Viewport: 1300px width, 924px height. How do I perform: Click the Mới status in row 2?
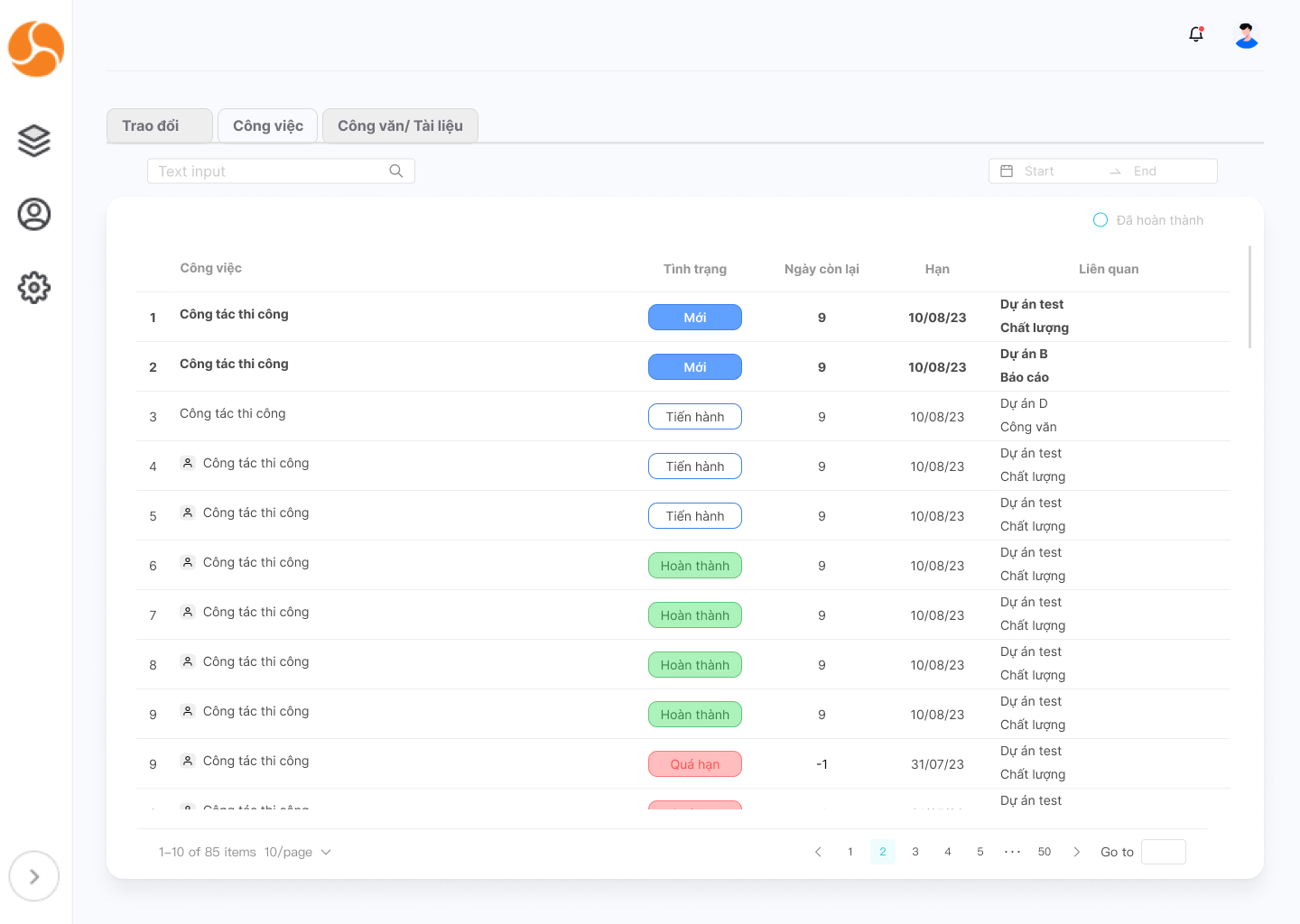pos(695,367)
